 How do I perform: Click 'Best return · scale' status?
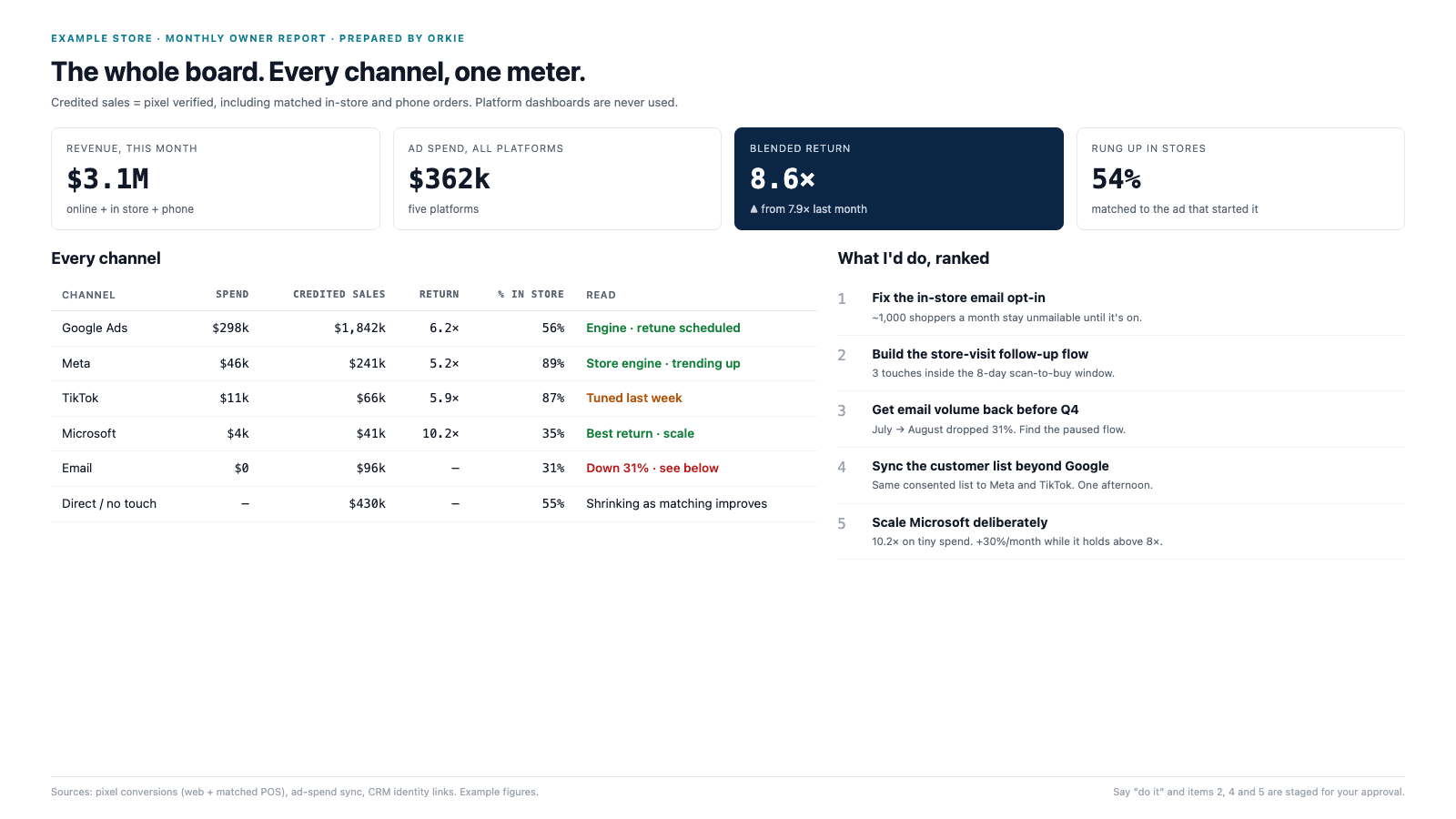click(640, 433)
